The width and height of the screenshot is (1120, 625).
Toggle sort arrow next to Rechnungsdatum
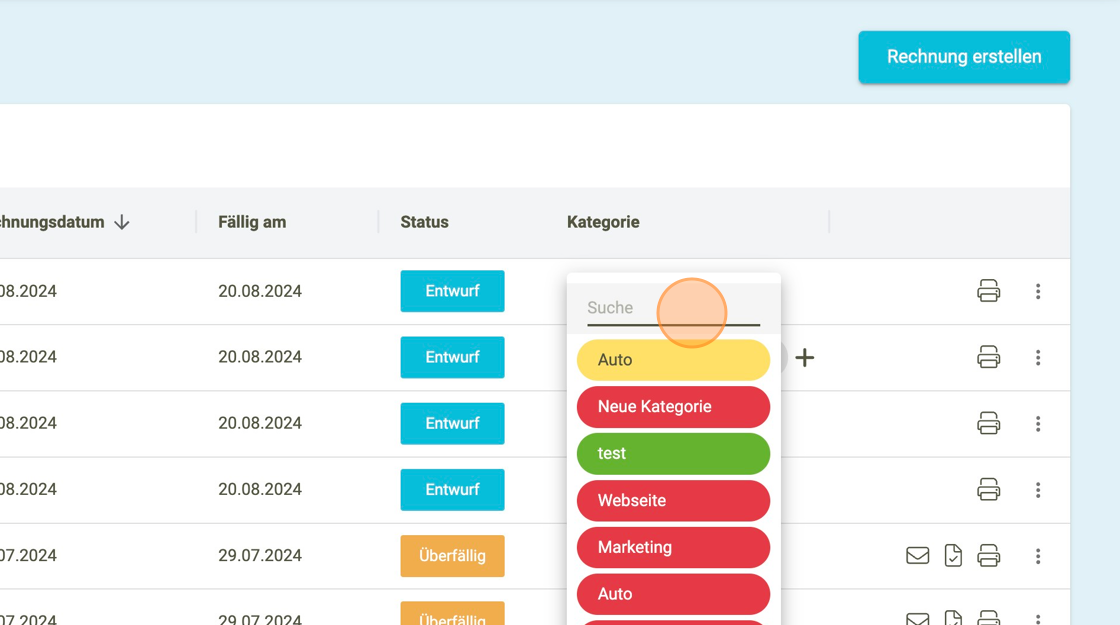(x=122, y=222)
